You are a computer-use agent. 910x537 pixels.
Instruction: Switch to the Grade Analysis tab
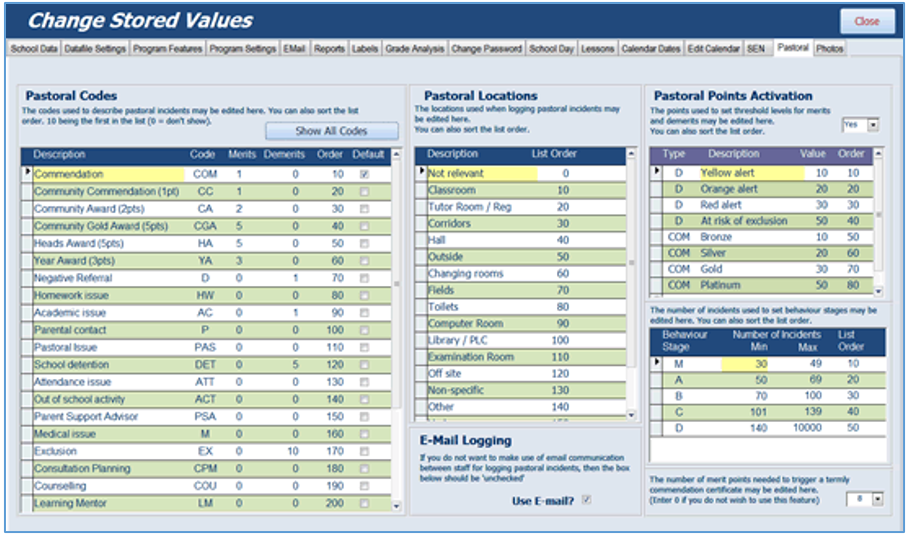coord(414,49)
